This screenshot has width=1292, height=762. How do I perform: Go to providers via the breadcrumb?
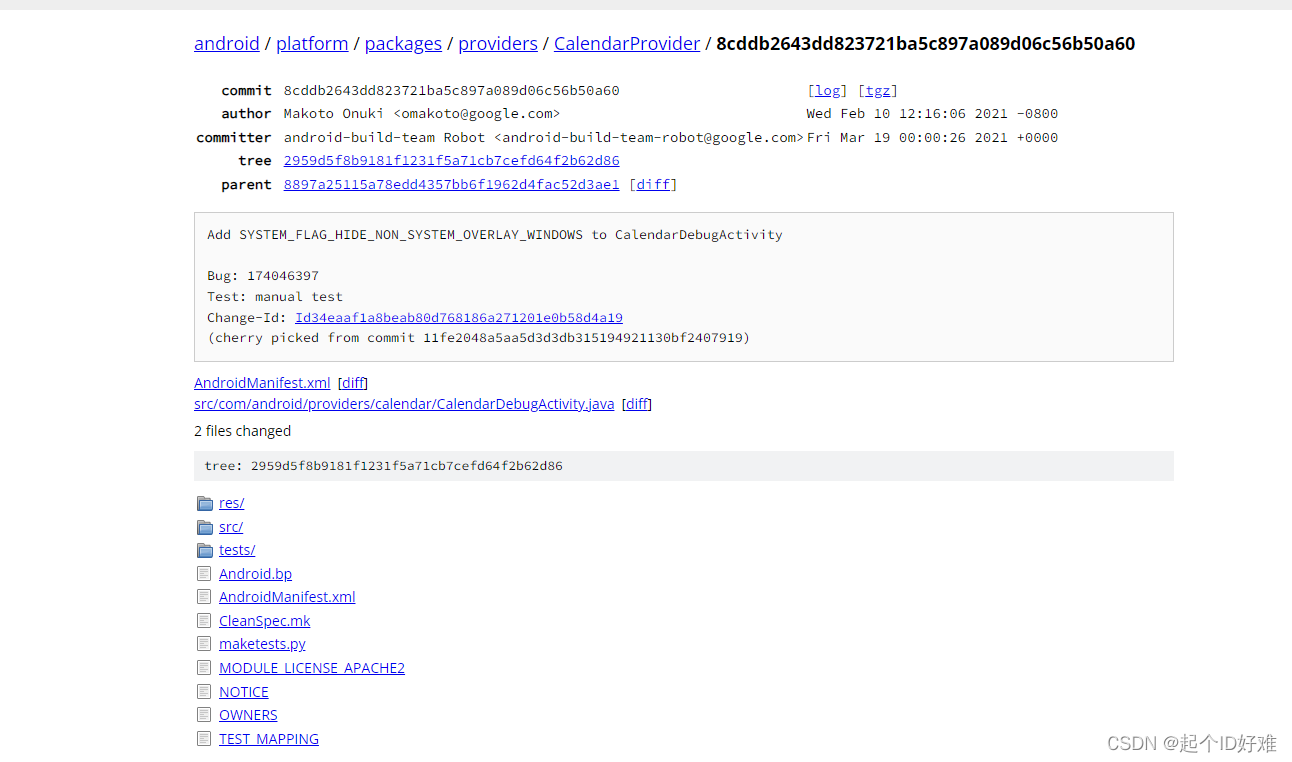point(497,43)
